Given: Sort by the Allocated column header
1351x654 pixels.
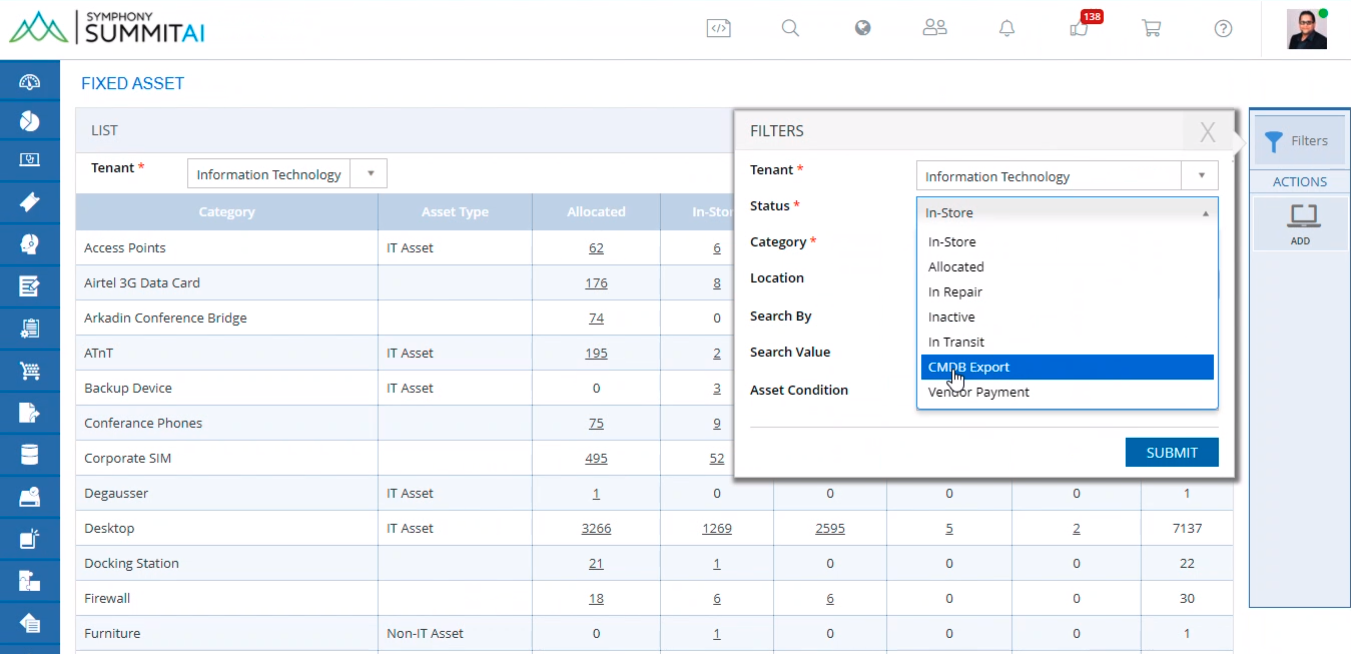Looking at the screenshot, I should [596, 212].
